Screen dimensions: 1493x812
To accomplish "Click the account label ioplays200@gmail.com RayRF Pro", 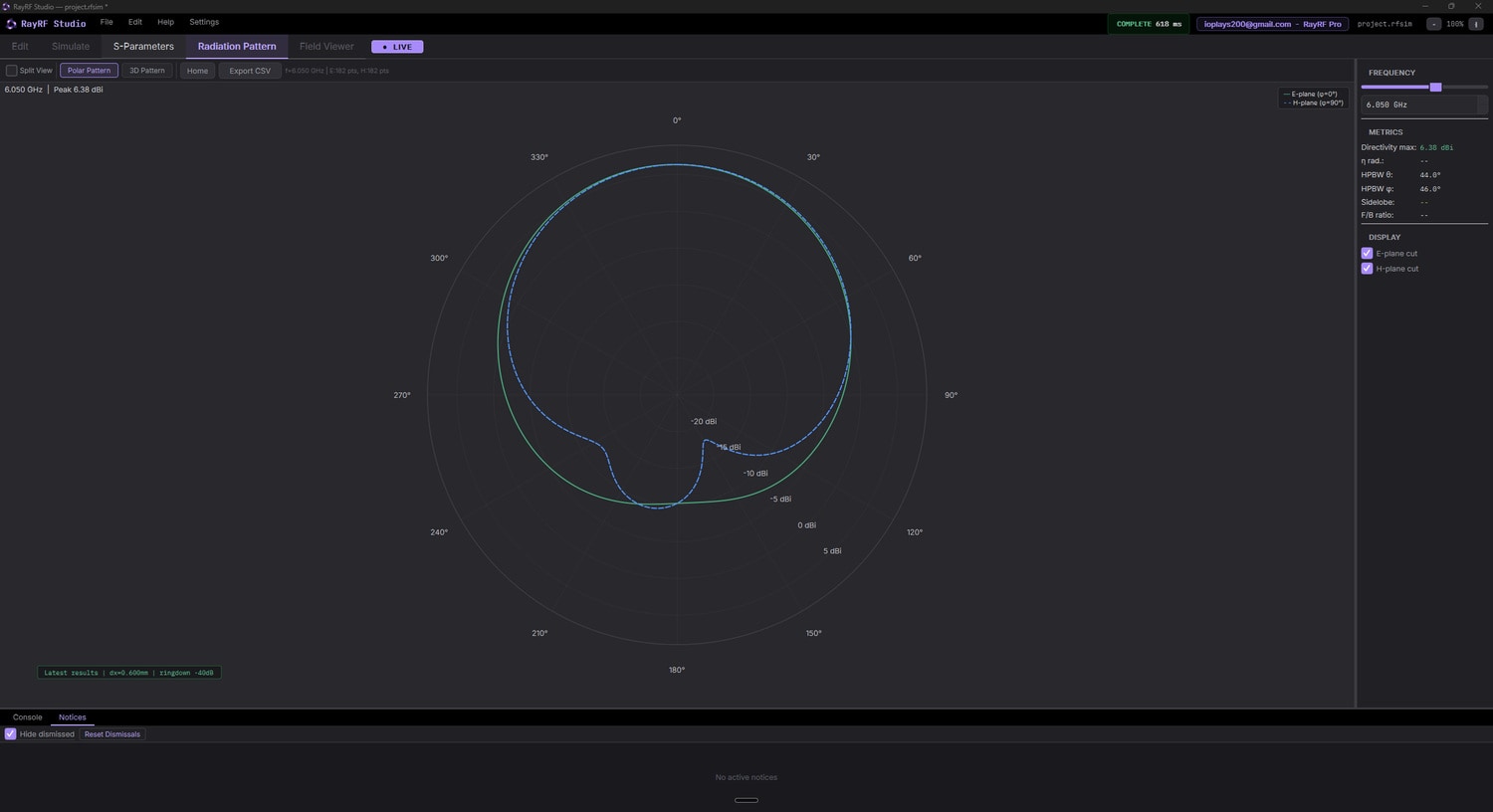I will pyautogui.click(x=1272, y=24).
